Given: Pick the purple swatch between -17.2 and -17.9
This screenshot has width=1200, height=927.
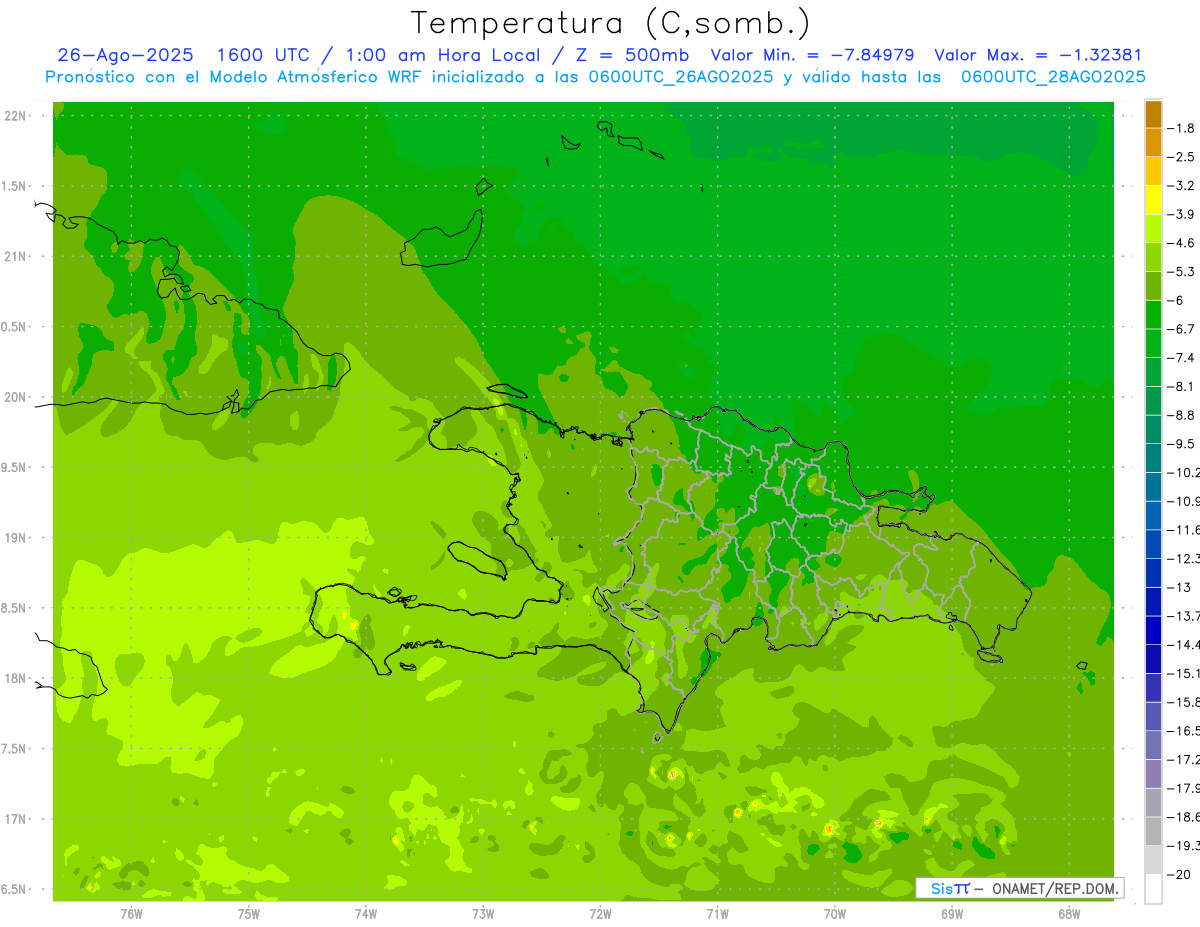Looking at the screenshot, I should coord(1153,773).
